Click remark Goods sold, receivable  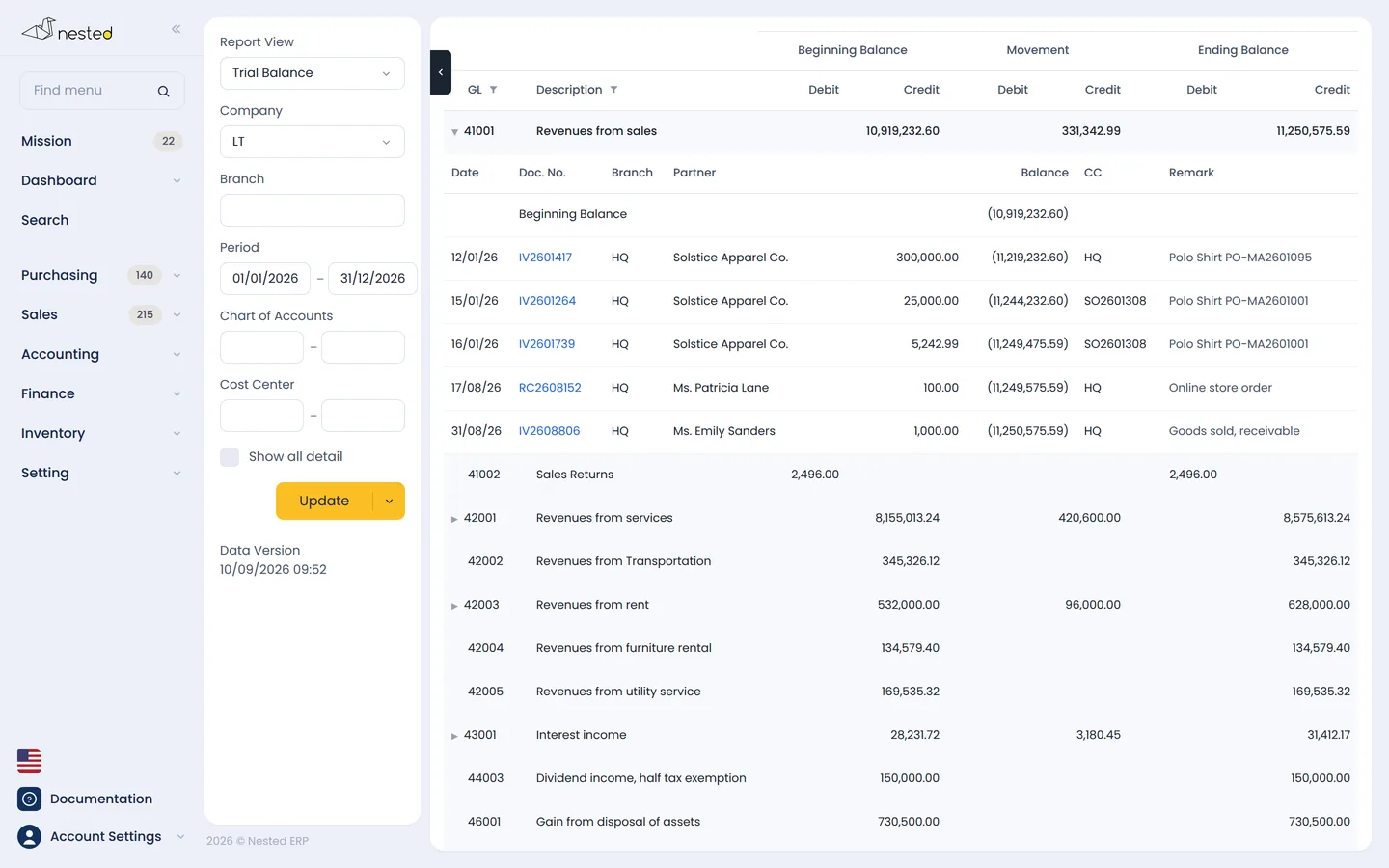click(1235, 431)
